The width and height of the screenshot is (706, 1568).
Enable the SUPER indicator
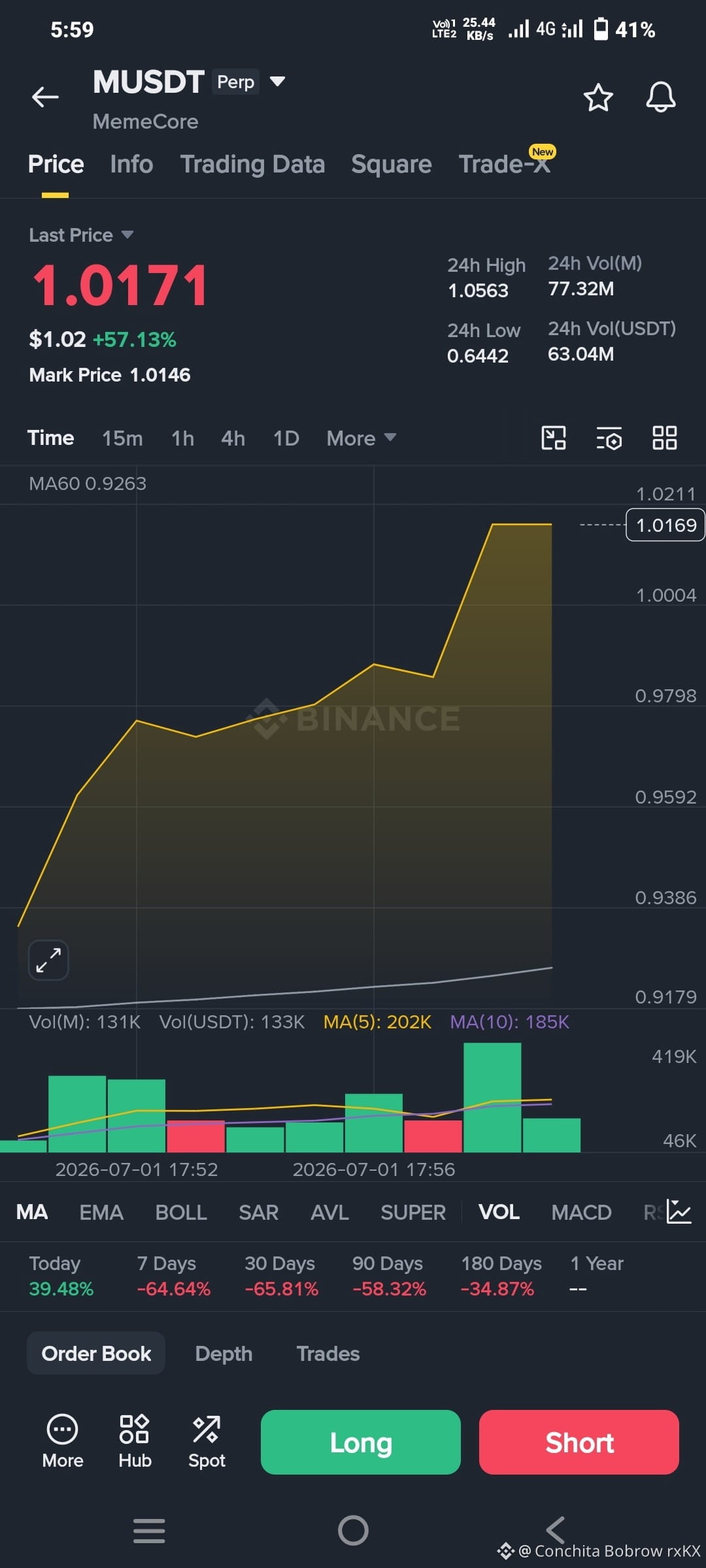click(413, 1212)
